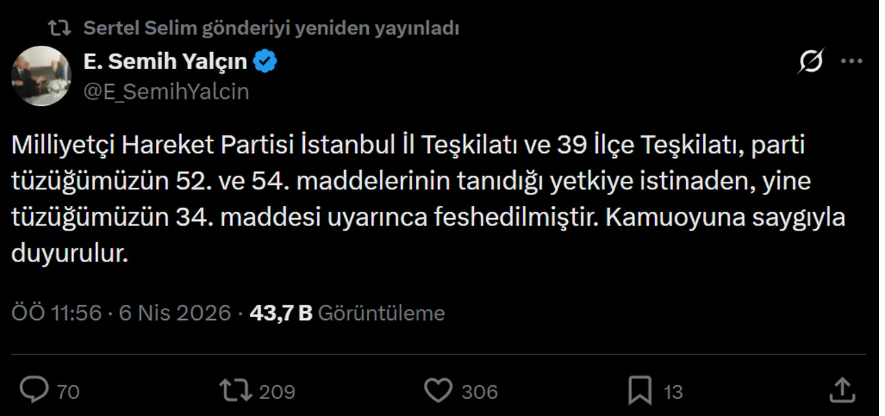The width and height of the screenshot is (885, 416).
Task: Open the E. Semih Yalçın display name
Action: coord(166,64)
